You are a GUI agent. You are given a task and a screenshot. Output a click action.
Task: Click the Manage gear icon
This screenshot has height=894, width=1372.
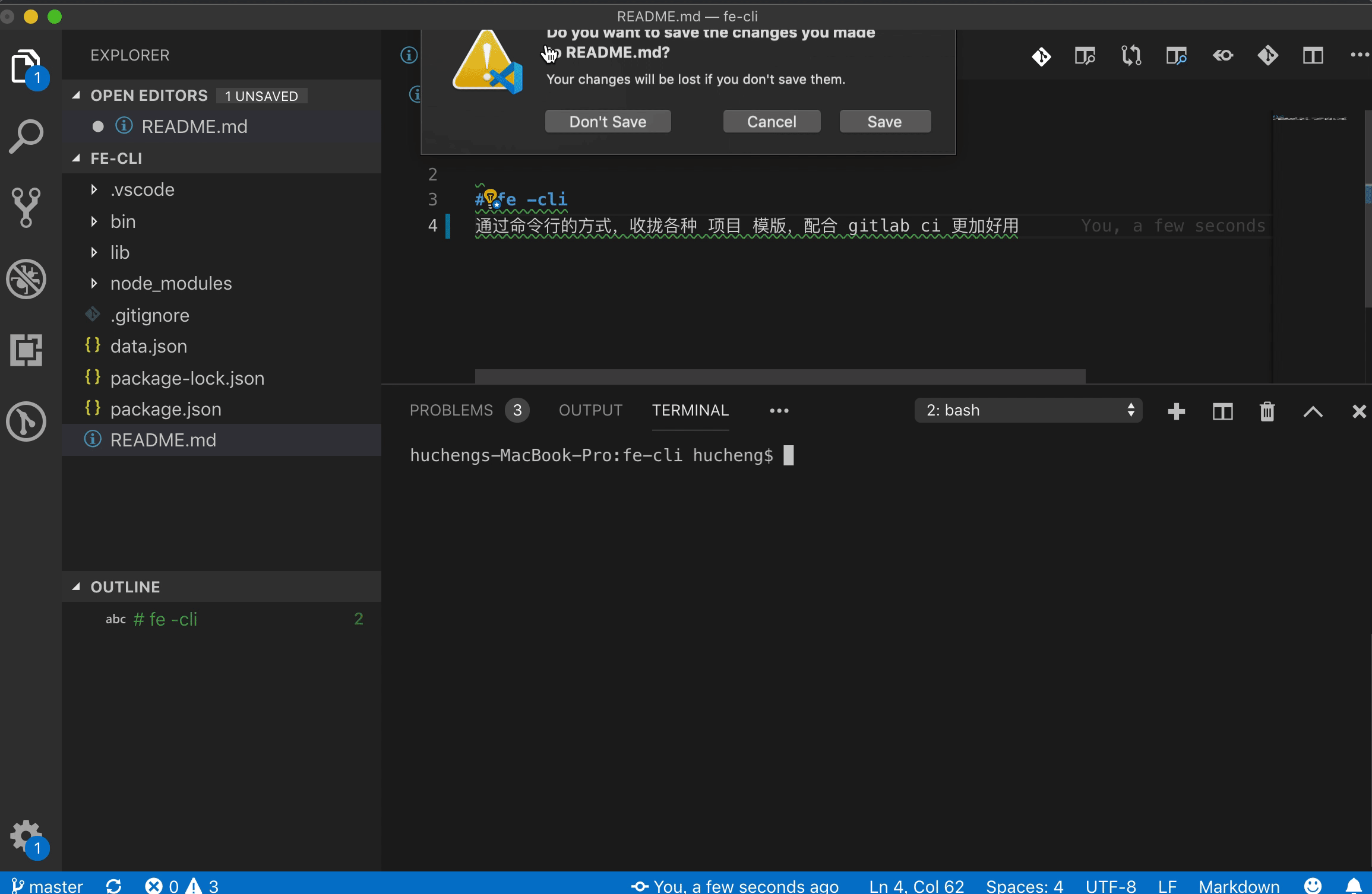click(x=25, y=836)
